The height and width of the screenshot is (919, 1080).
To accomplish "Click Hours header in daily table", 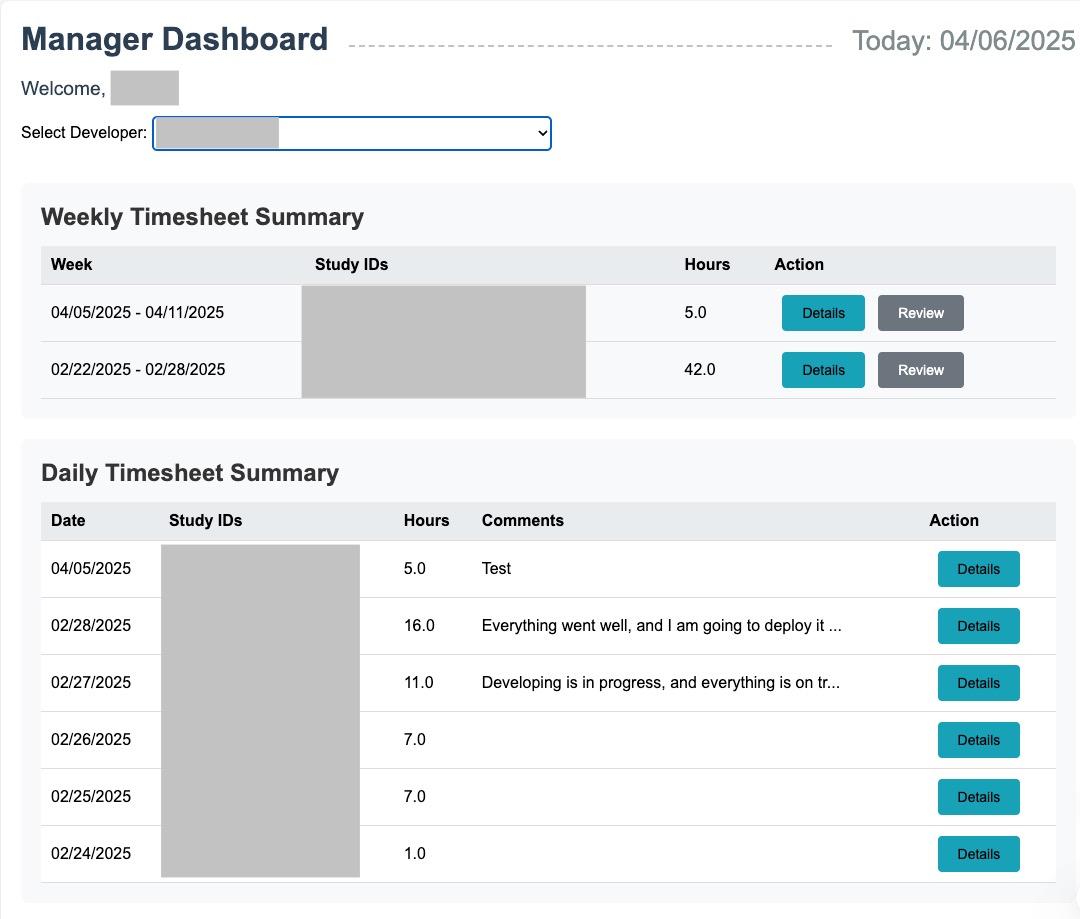I will tap(426, 521).
